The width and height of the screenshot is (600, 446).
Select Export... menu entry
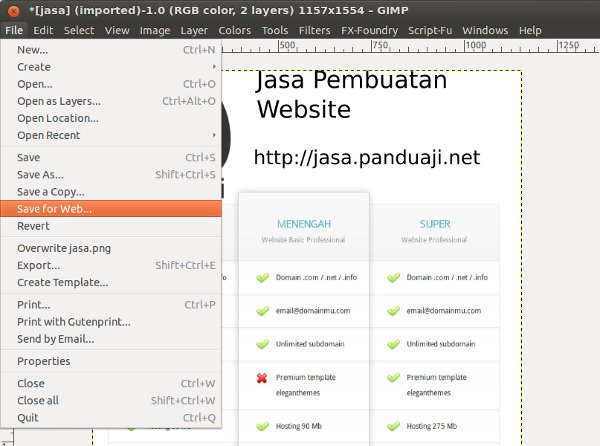click(x=111, y=265)
